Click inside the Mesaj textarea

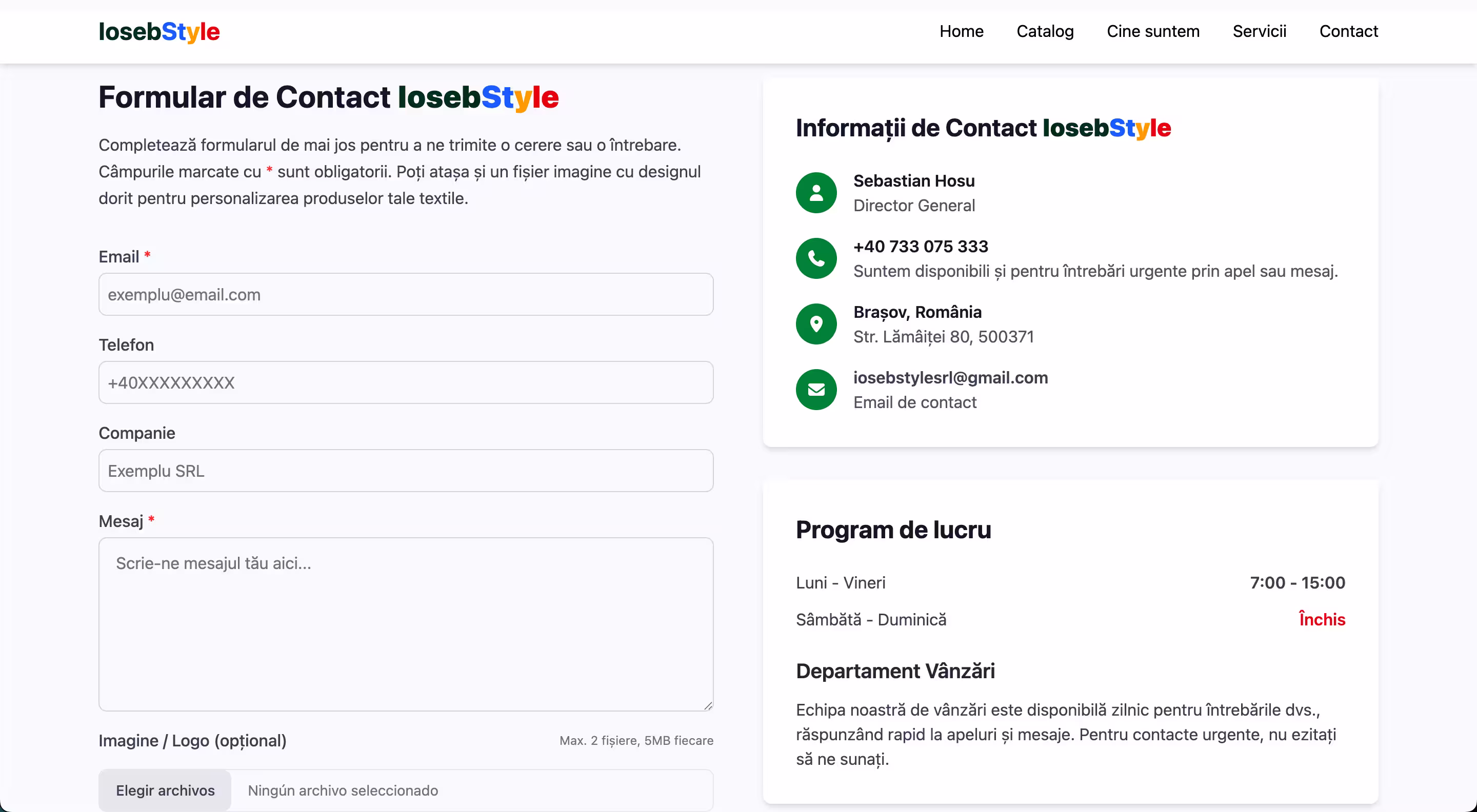[x=406, y=624]
